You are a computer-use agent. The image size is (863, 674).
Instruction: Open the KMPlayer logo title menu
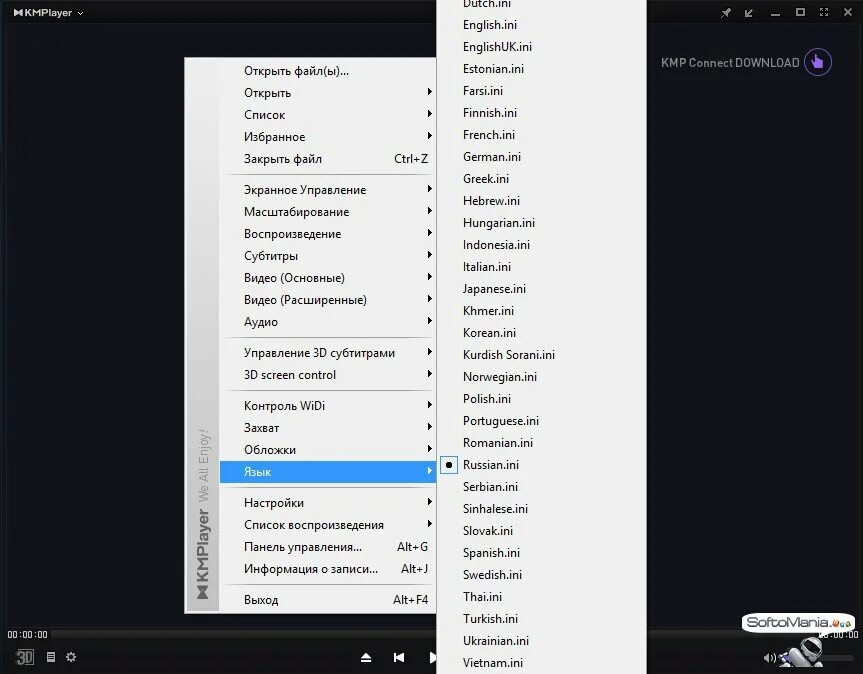(48, 13)
